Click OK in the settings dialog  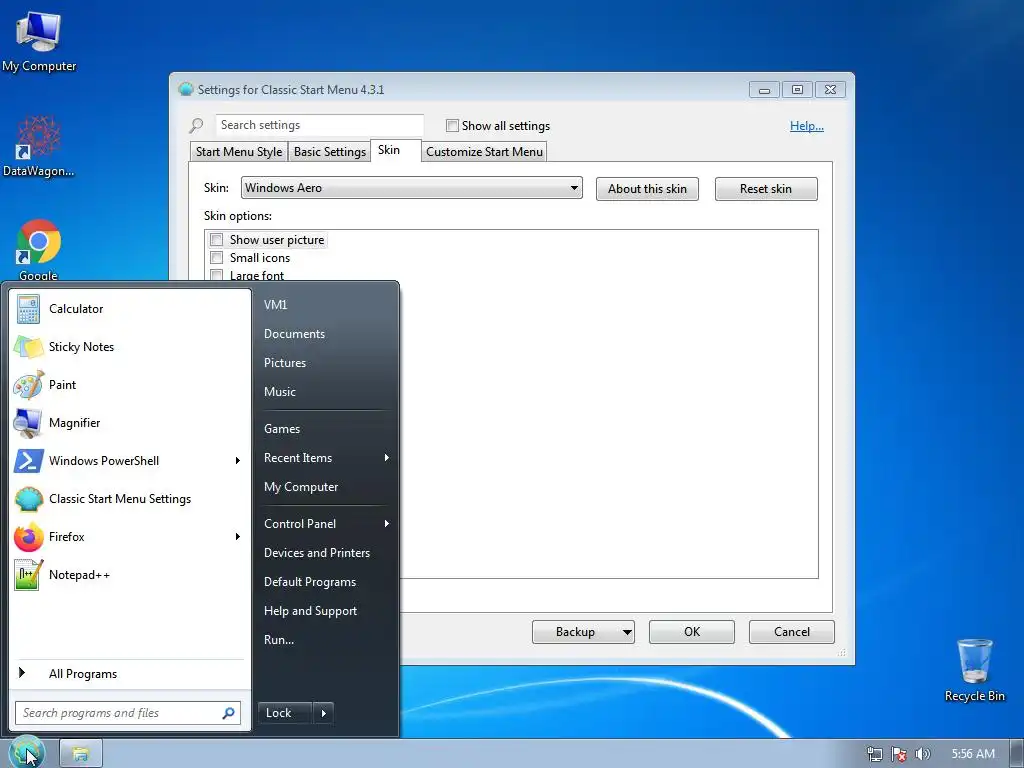click(692, 632)
